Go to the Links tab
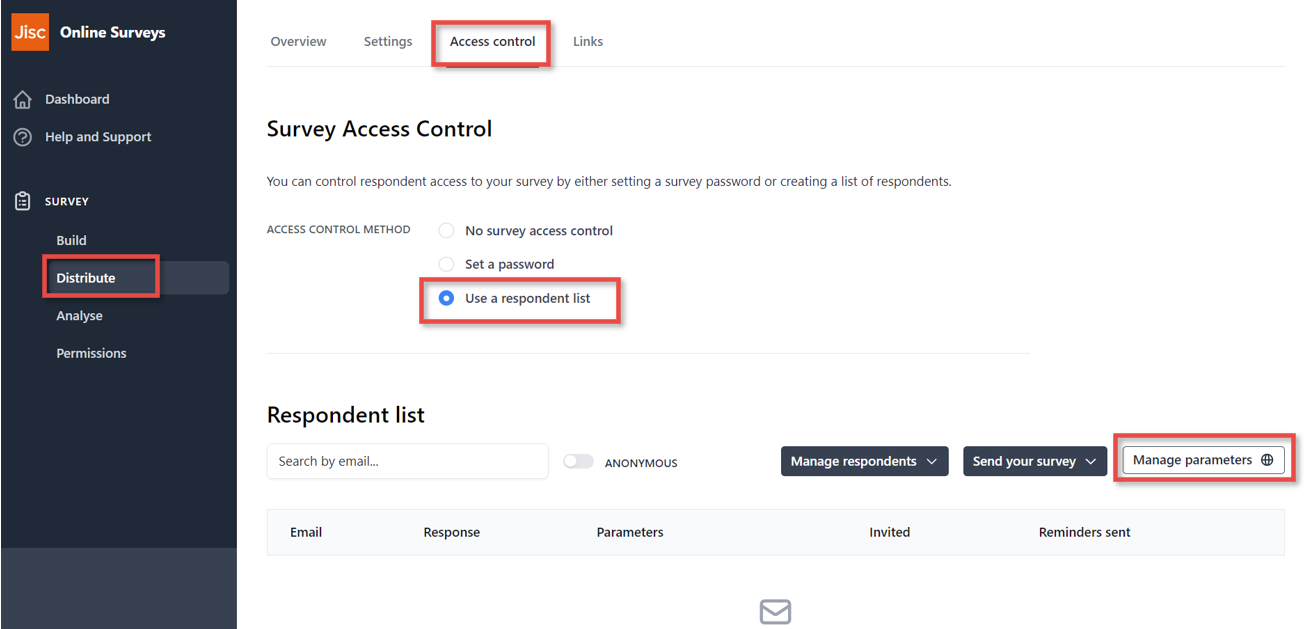This screenshot has height=629, width=1314. coord(588,42)
